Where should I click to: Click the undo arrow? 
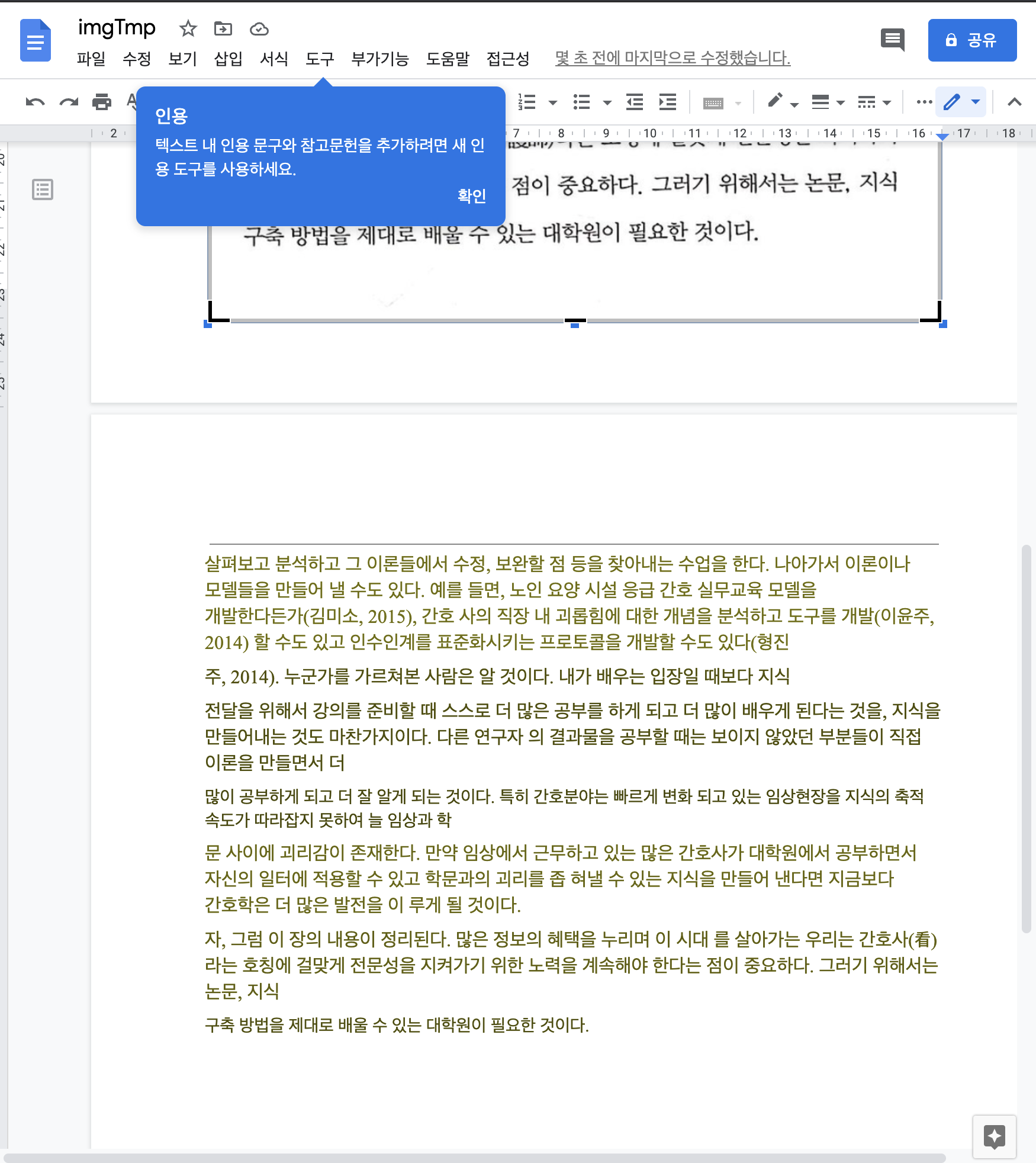(36, 102)
